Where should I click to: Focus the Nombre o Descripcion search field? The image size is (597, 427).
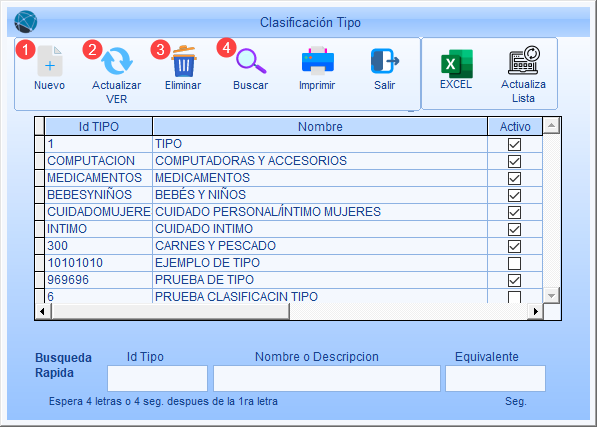click(327, 378)
